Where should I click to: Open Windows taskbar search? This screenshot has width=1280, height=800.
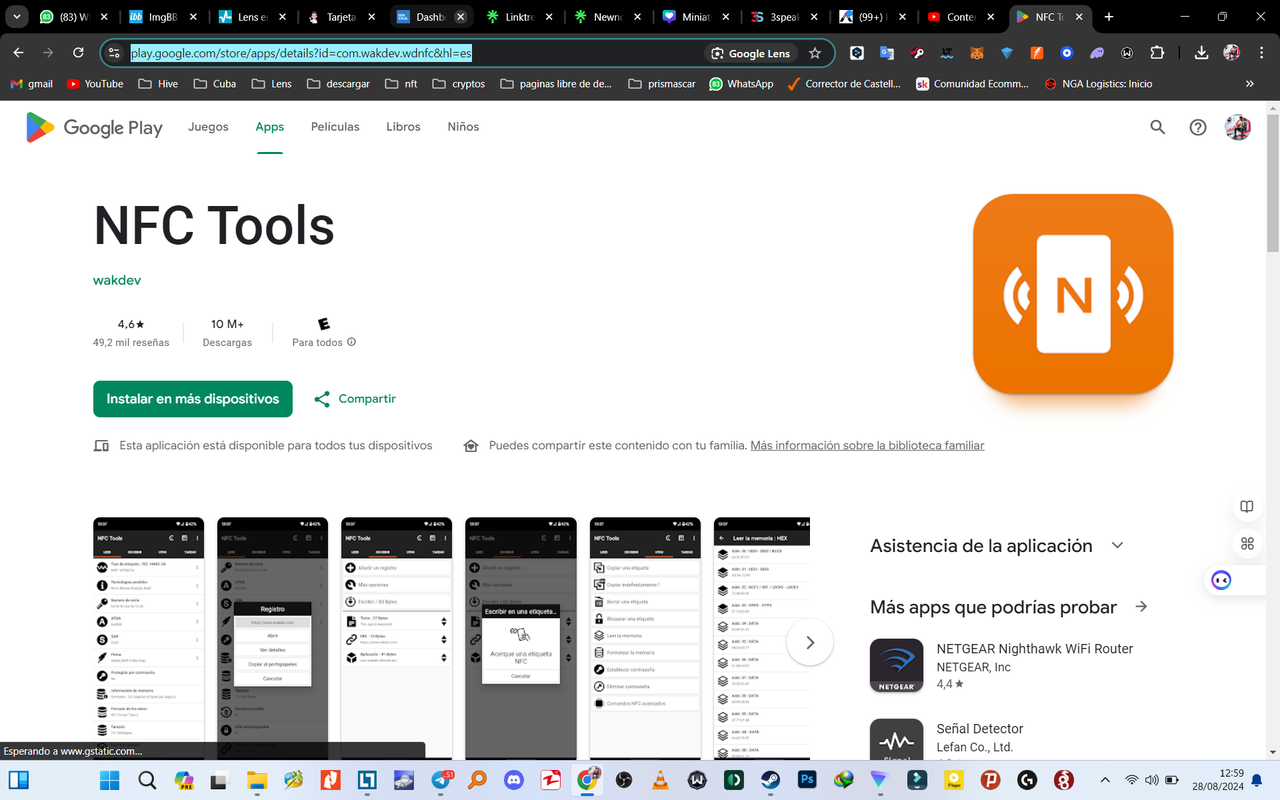[147, 780]
